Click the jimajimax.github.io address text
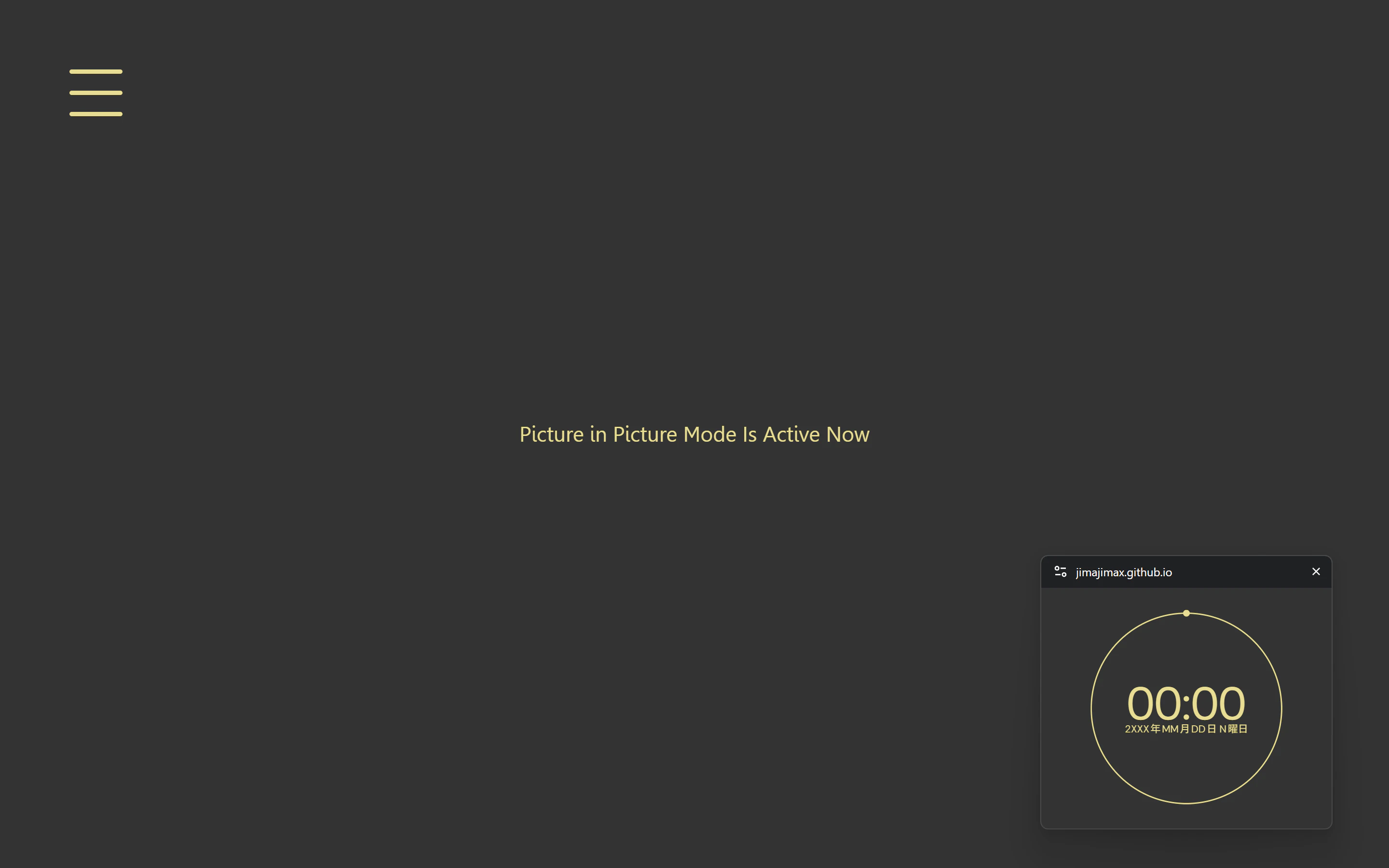This screenshot has width=1389, height=868. 1124,572
